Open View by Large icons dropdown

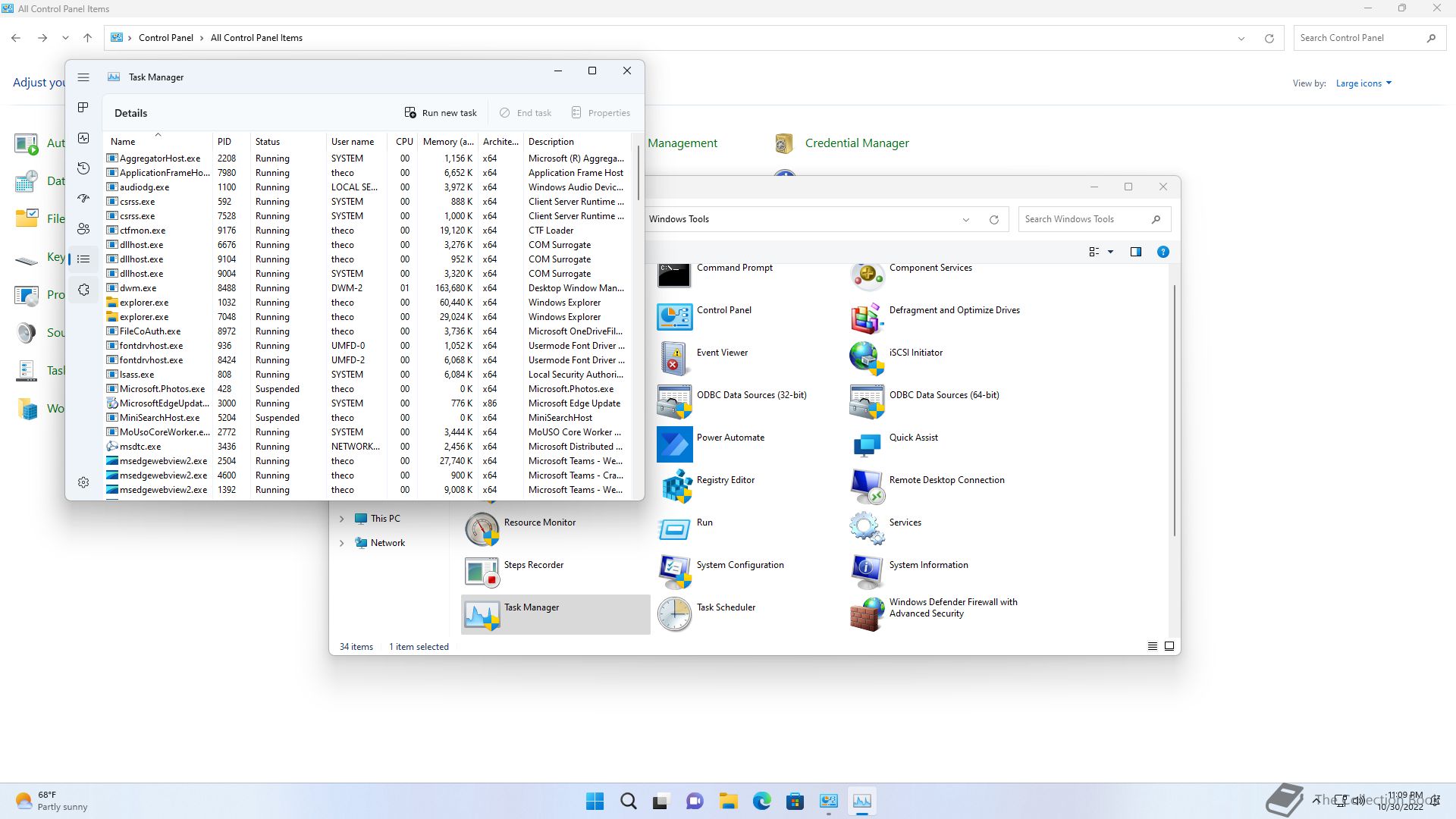click(x=1363, y=83)
